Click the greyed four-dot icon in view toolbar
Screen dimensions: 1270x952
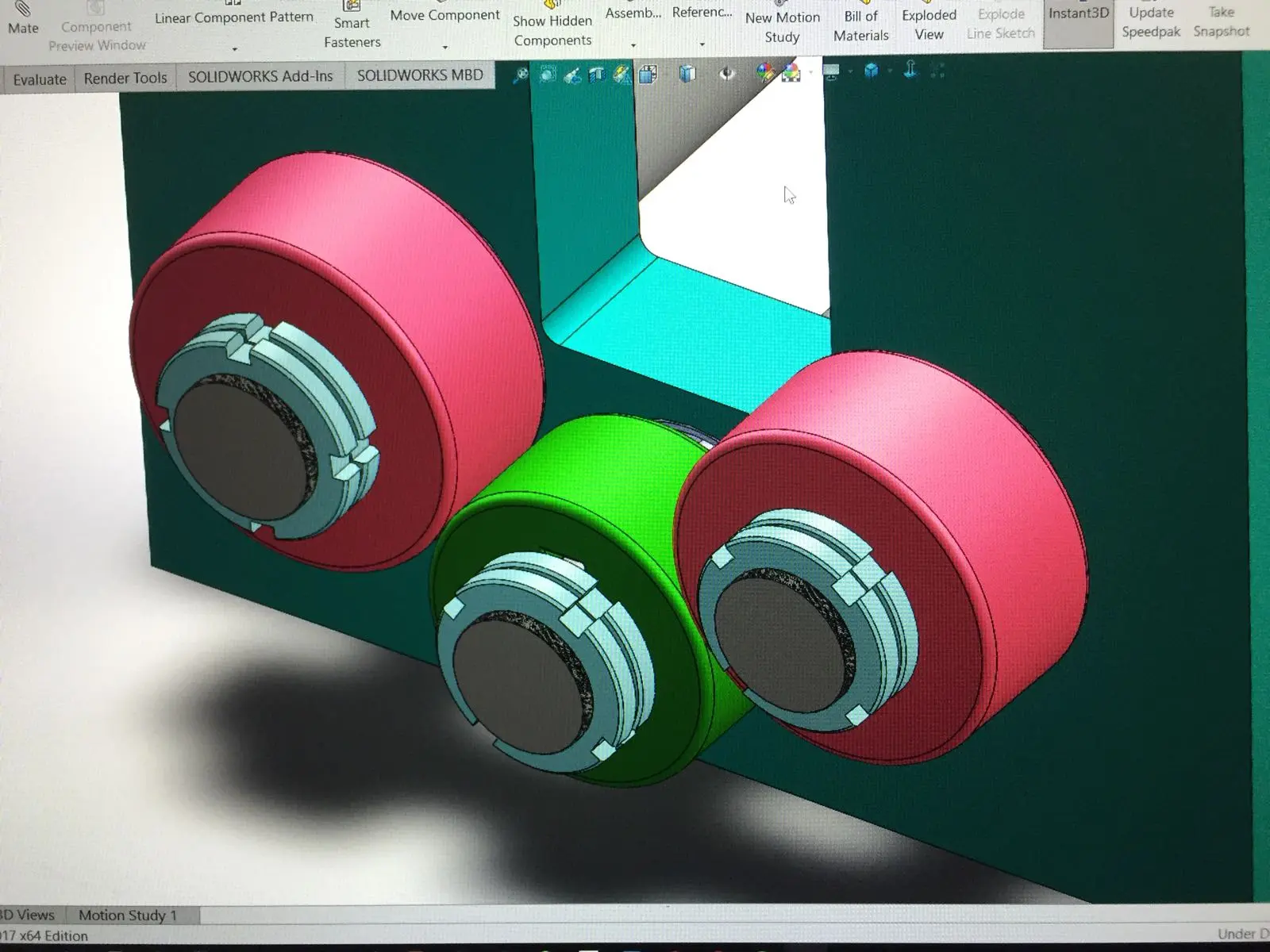(937, 71)
